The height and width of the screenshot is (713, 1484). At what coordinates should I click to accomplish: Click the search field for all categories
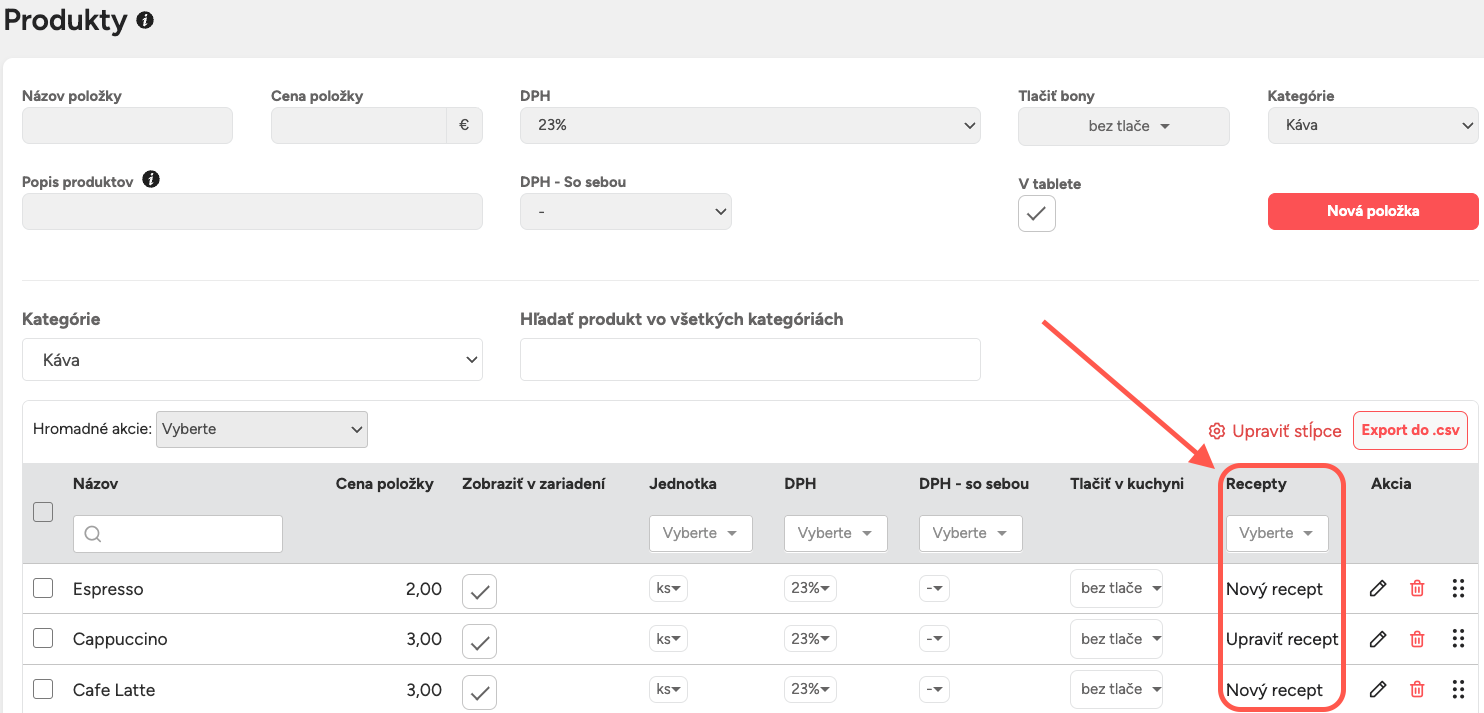point(750,360)
